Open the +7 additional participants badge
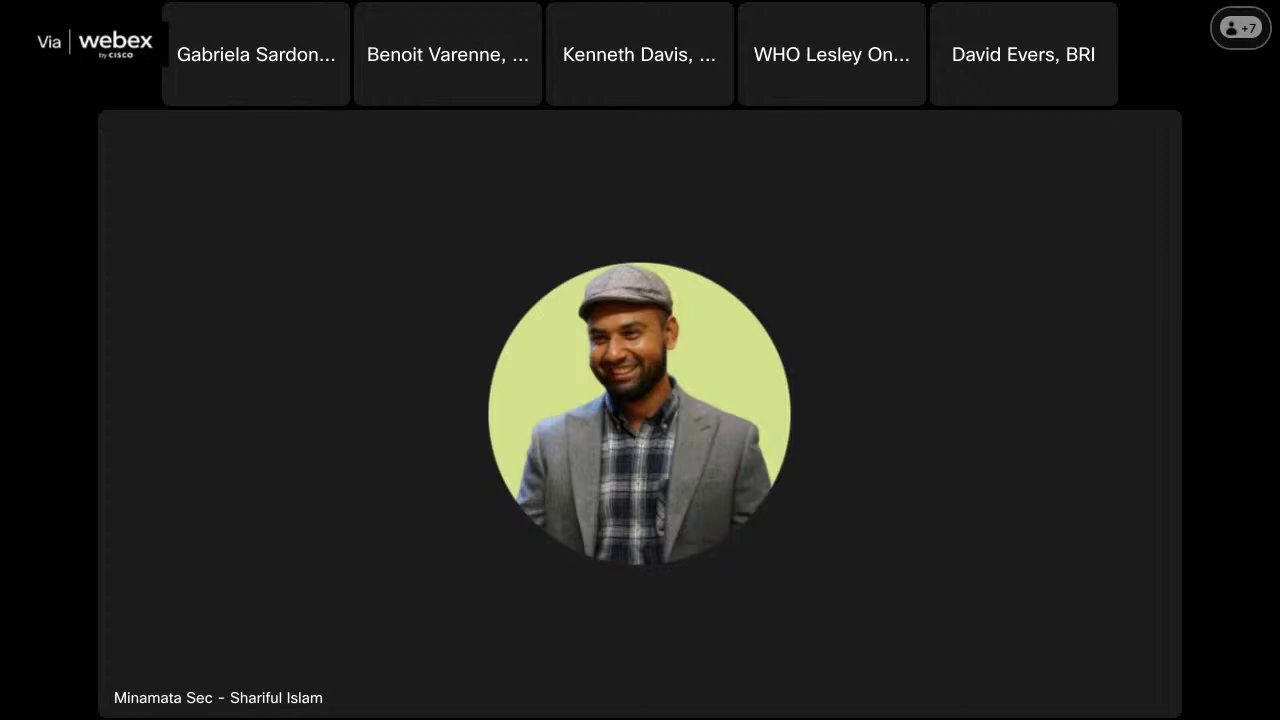The image size is (1280, 720). click(x=1240, y=28)
